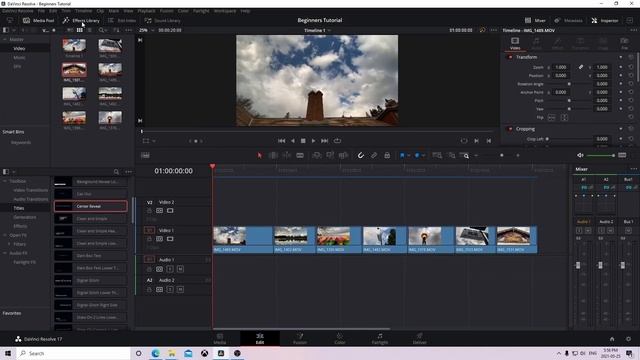This screenshot has width=640, height=360.
Task: Switch to the Edit page tab
Action: point(260,338)
